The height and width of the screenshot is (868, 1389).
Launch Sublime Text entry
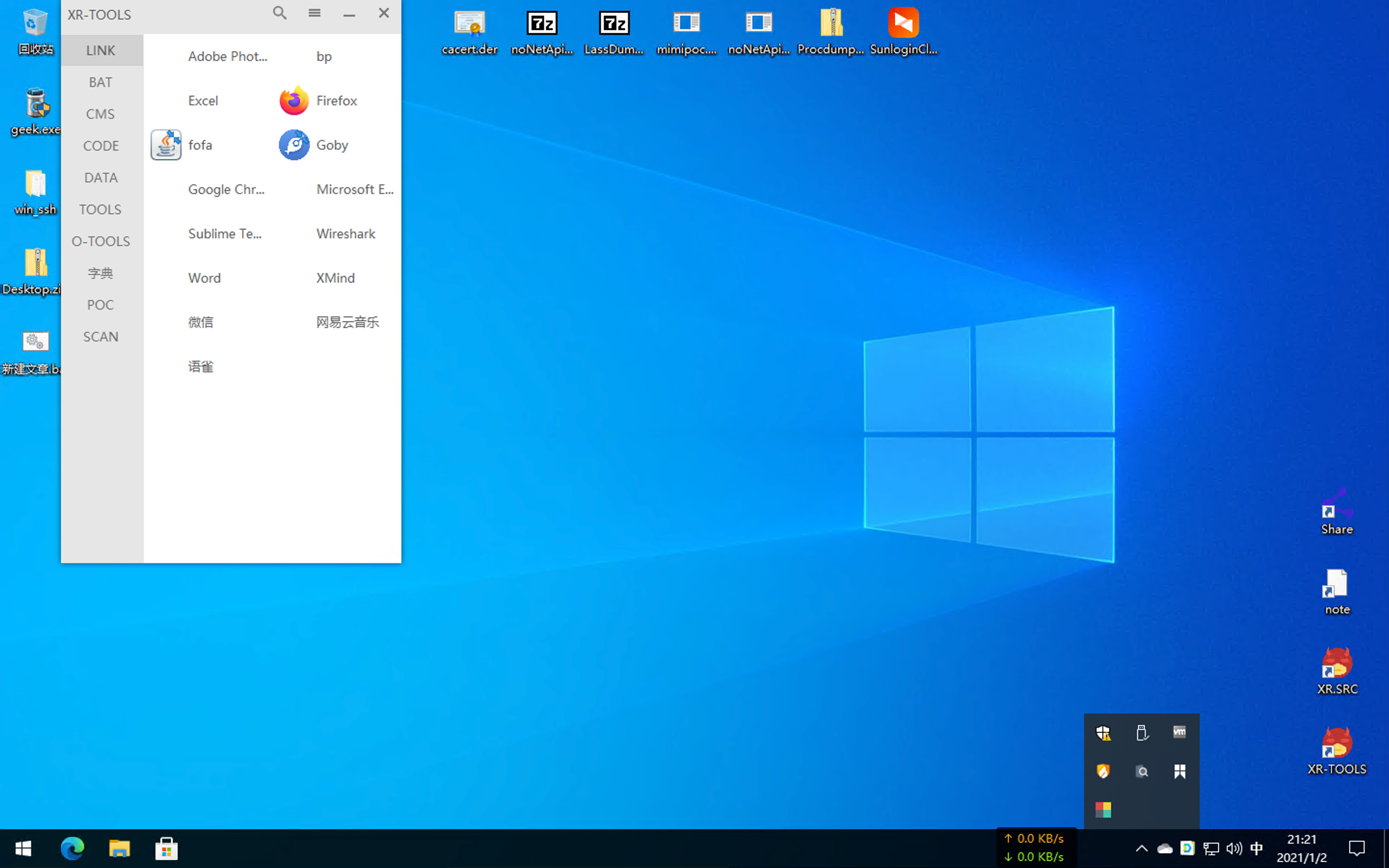coord(224,234)
